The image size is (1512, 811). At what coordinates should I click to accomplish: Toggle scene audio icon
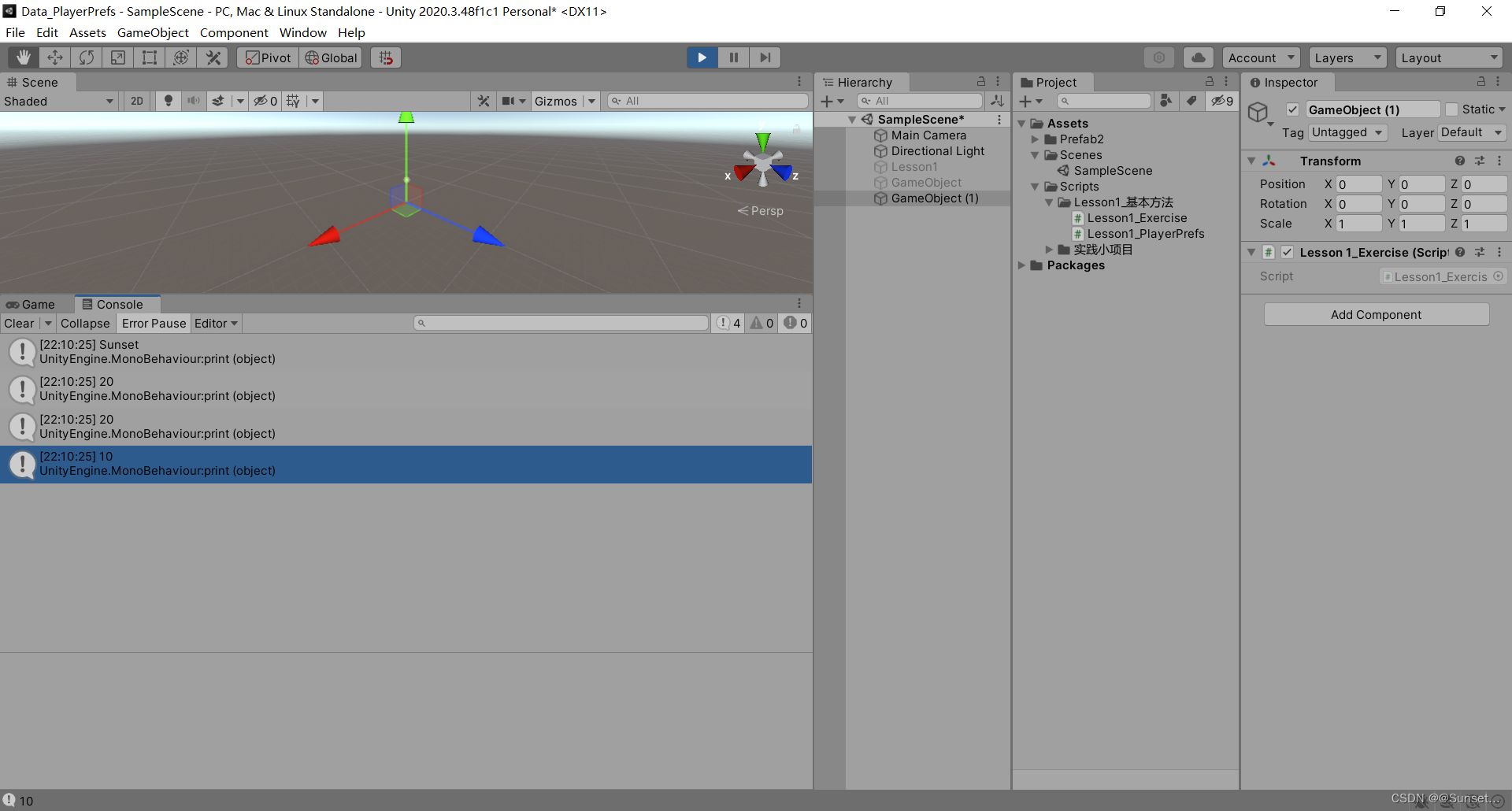[x=193, y=101]
